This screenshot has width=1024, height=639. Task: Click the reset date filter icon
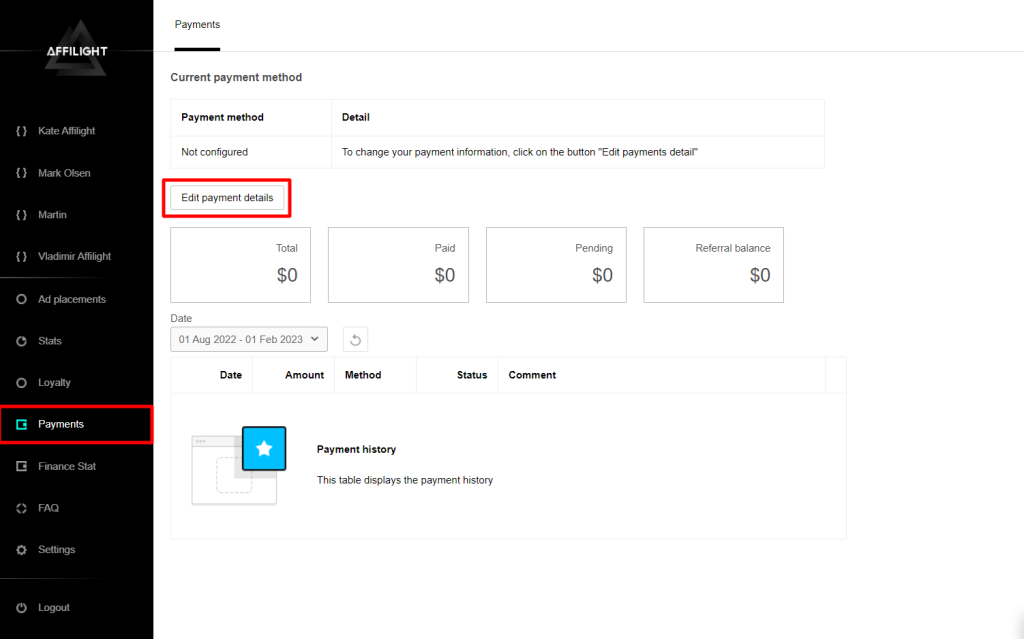pyautogui.click(x=355, y=340)
